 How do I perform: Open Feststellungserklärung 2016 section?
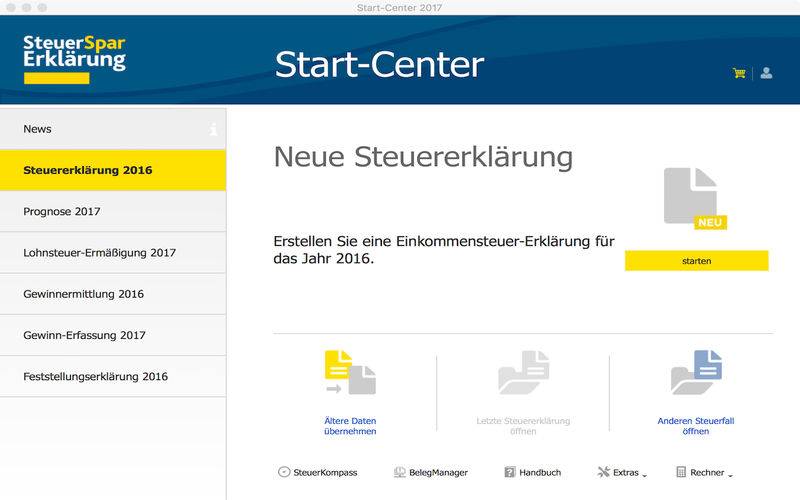point(113,377)
